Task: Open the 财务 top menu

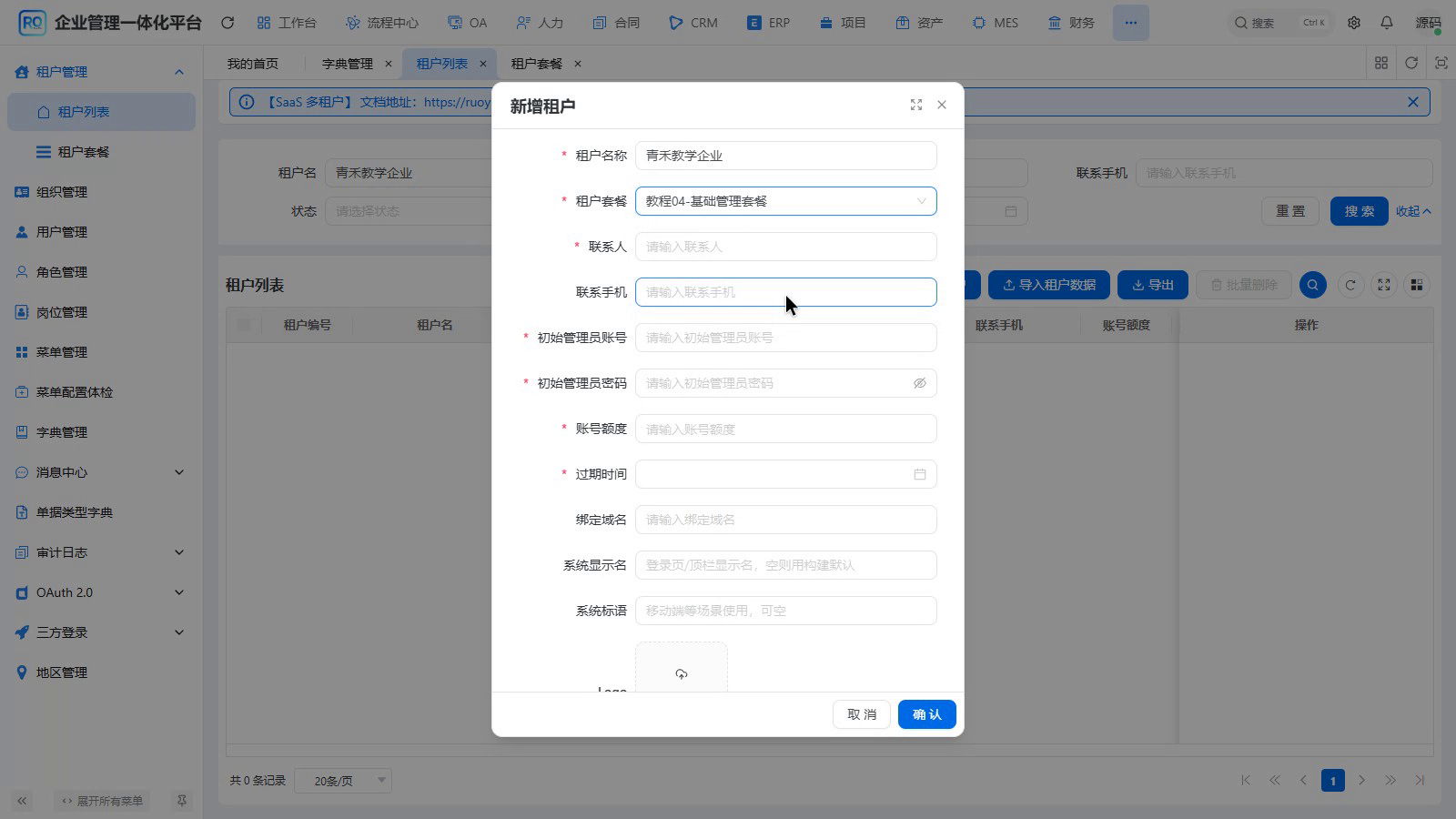Action: tap(1071, 23)
